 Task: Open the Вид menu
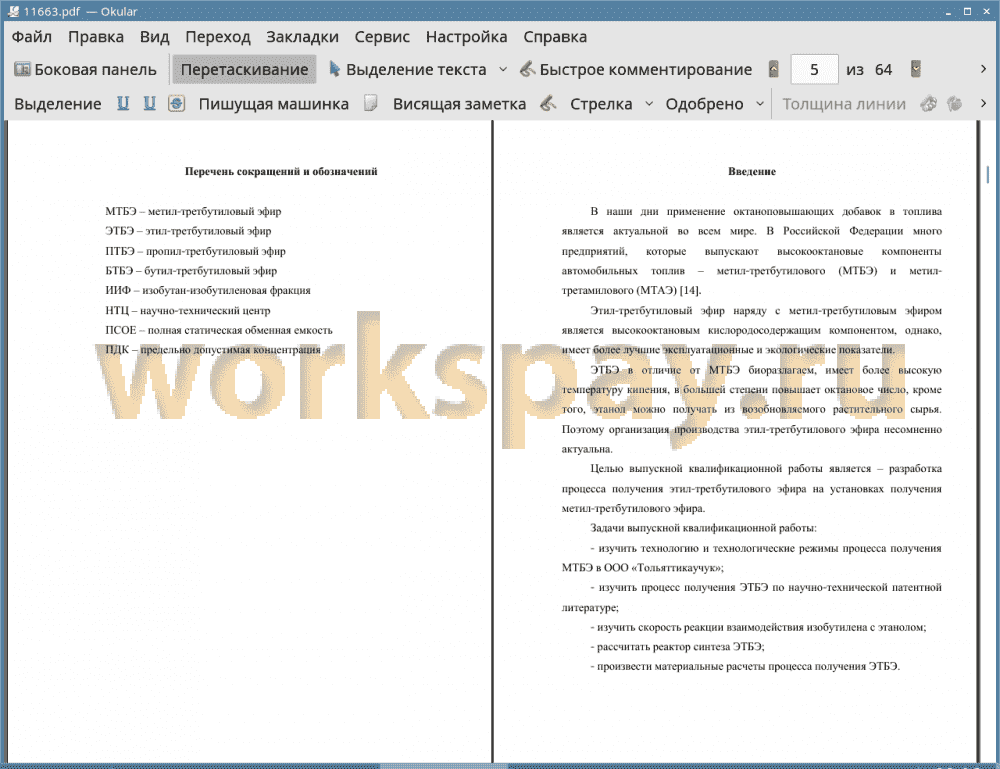154,37
